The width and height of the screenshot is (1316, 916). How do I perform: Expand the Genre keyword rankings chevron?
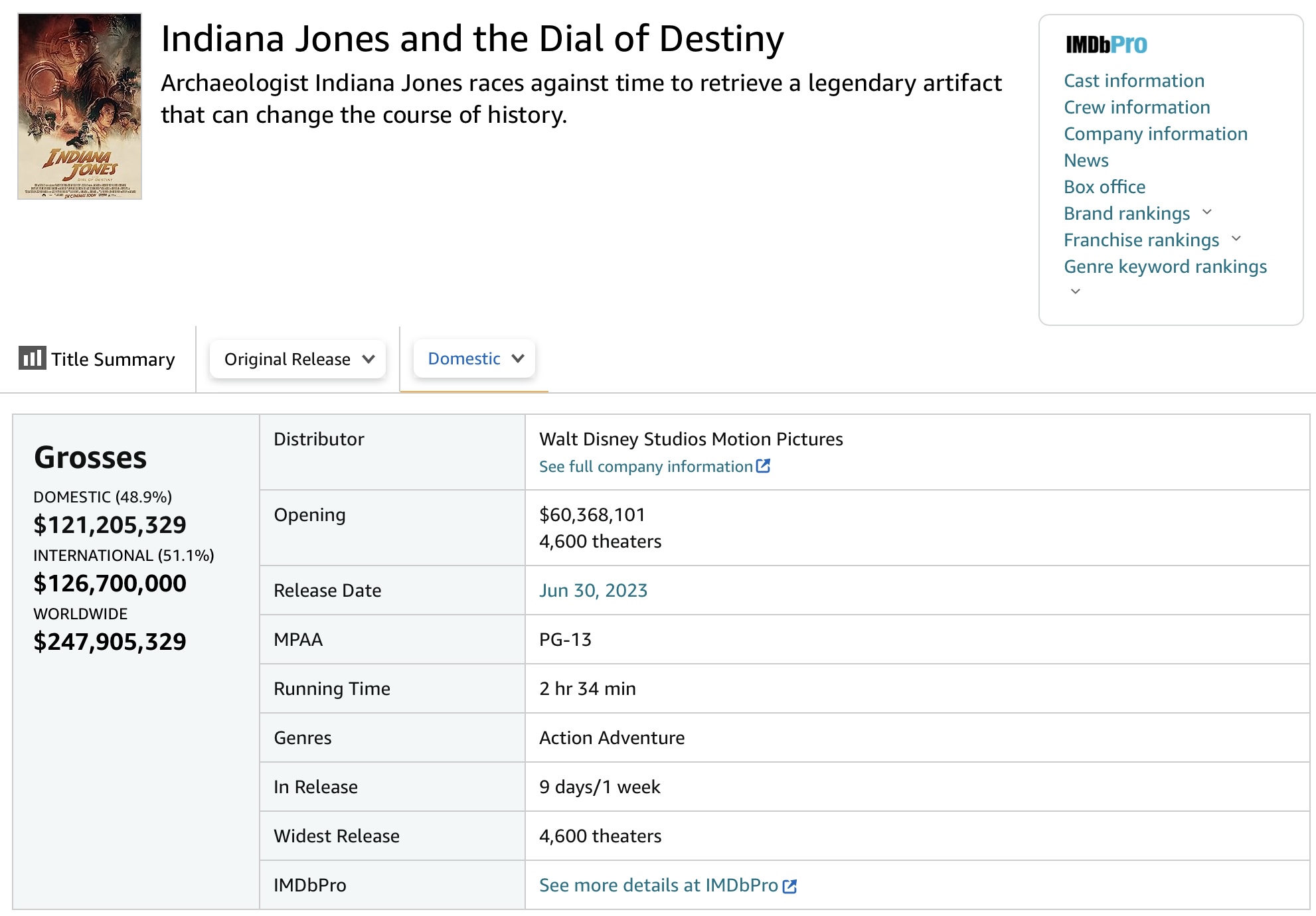pos(1076,291)
